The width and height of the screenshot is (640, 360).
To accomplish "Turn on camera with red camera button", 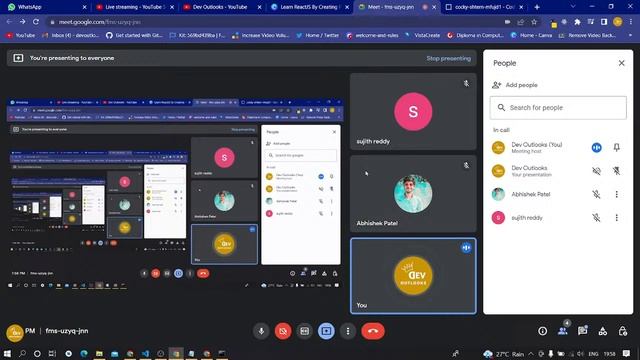I will 283,331.
